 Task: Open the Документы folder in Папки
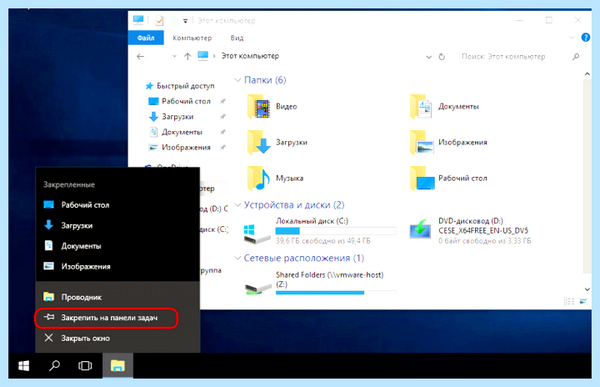click(x=444, y=107)
